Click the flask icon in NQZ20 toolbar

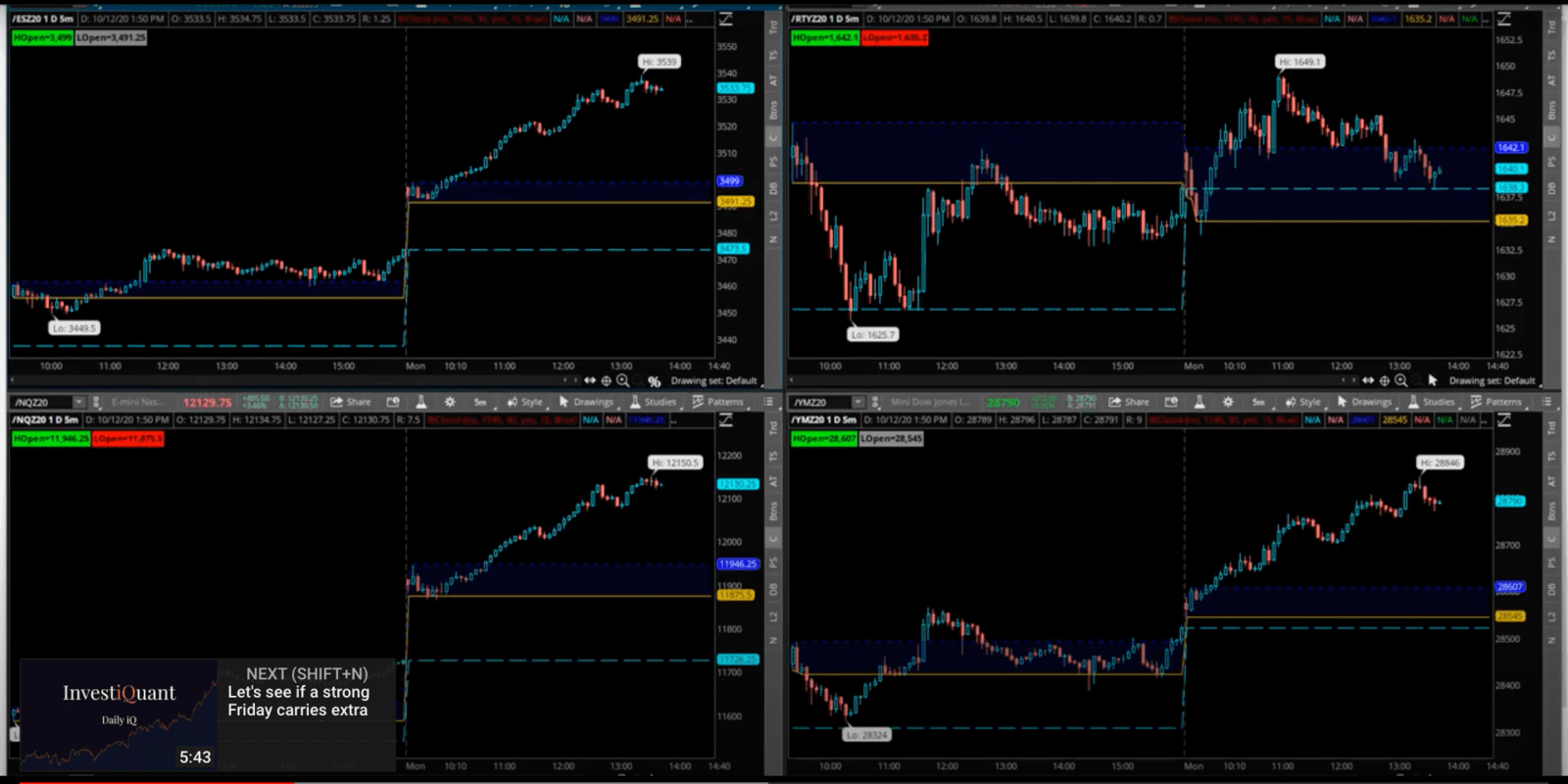(421, 402)
